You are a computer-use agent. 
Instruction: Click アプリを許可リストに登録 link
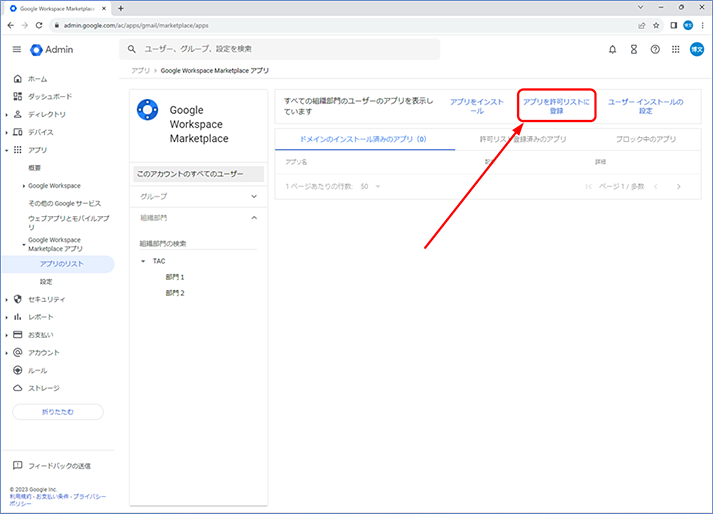(x=556, y=106)
